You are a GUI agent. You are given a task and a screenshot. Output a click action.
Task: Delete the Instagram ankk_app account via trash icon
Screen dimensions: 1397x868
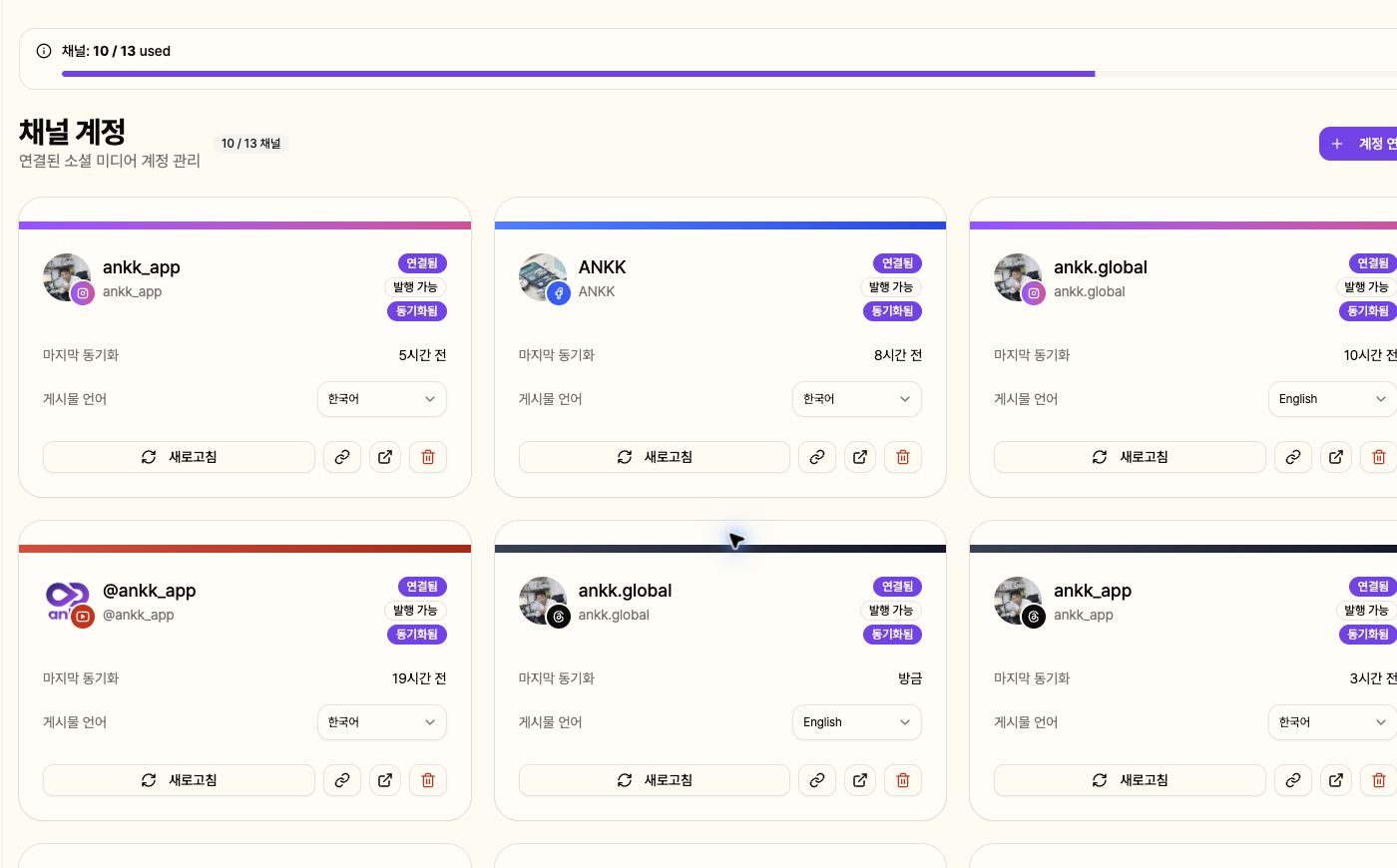tap(428, 457)
